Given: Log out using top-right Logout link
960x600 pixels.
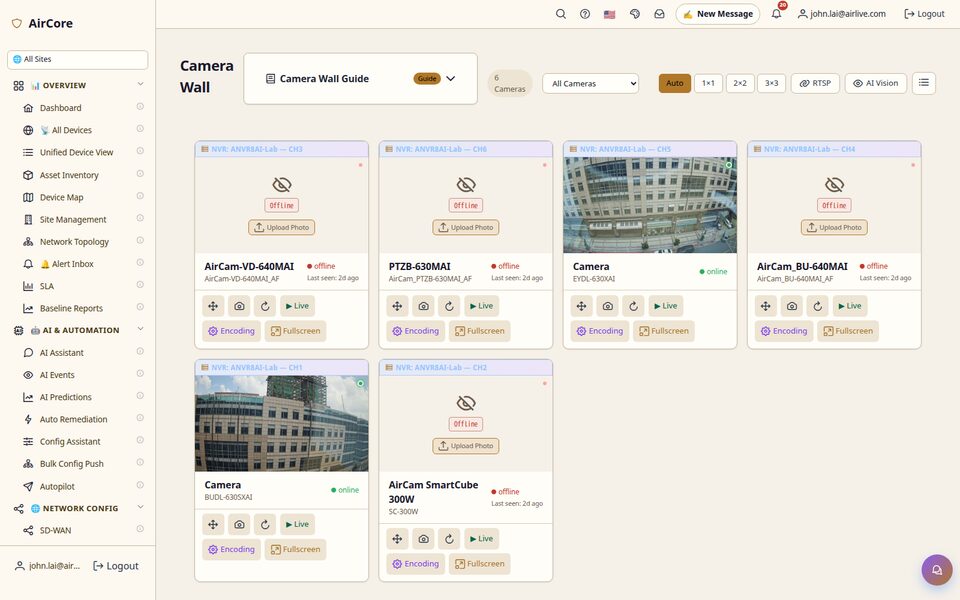Looking at the screenshot, I should coord(924,13).
